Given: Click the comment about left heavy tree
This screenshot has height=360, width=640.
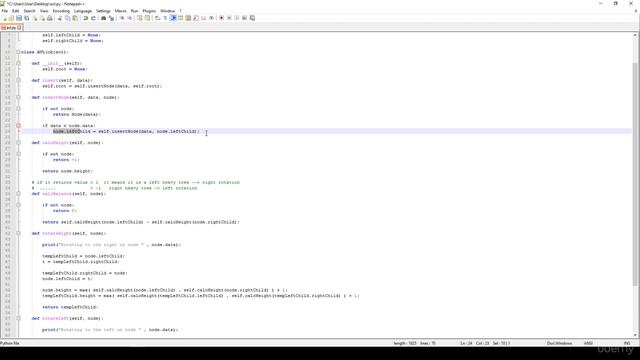Looking at the screenshot, I should tap(136, 182).
